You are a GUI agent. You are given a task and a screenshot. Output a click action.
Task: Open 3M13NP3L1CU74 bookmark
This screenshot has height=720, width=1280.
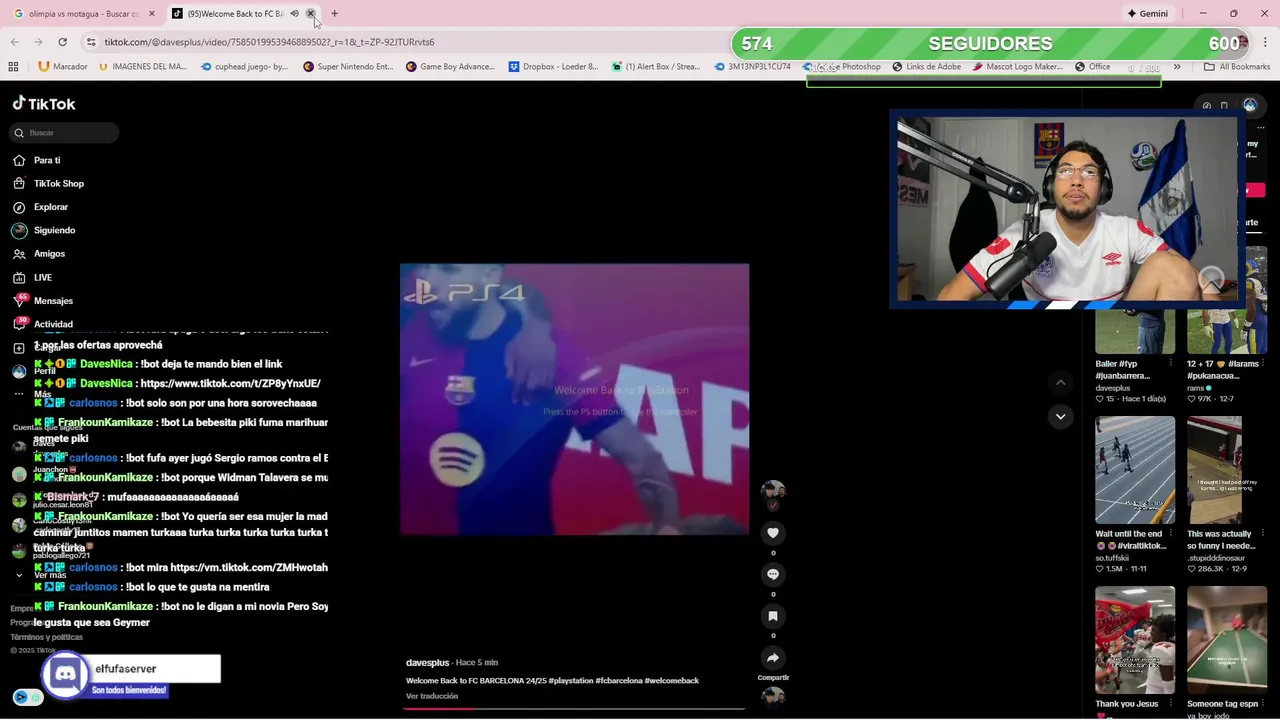(751, 67)
